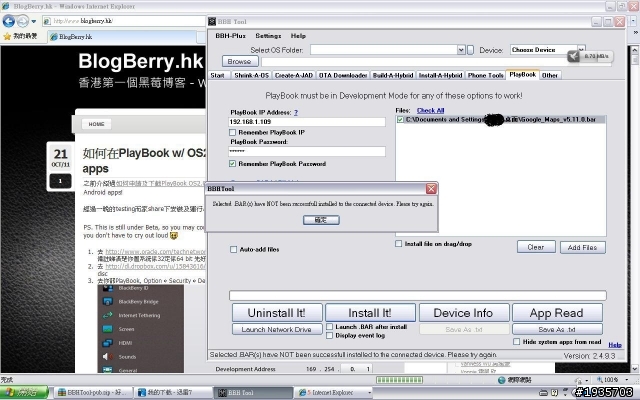The height and width of the screenshot is (400, 640).
Task: Switch to BBHTool-pob.zip taskbar item
Action: [94, 392]
